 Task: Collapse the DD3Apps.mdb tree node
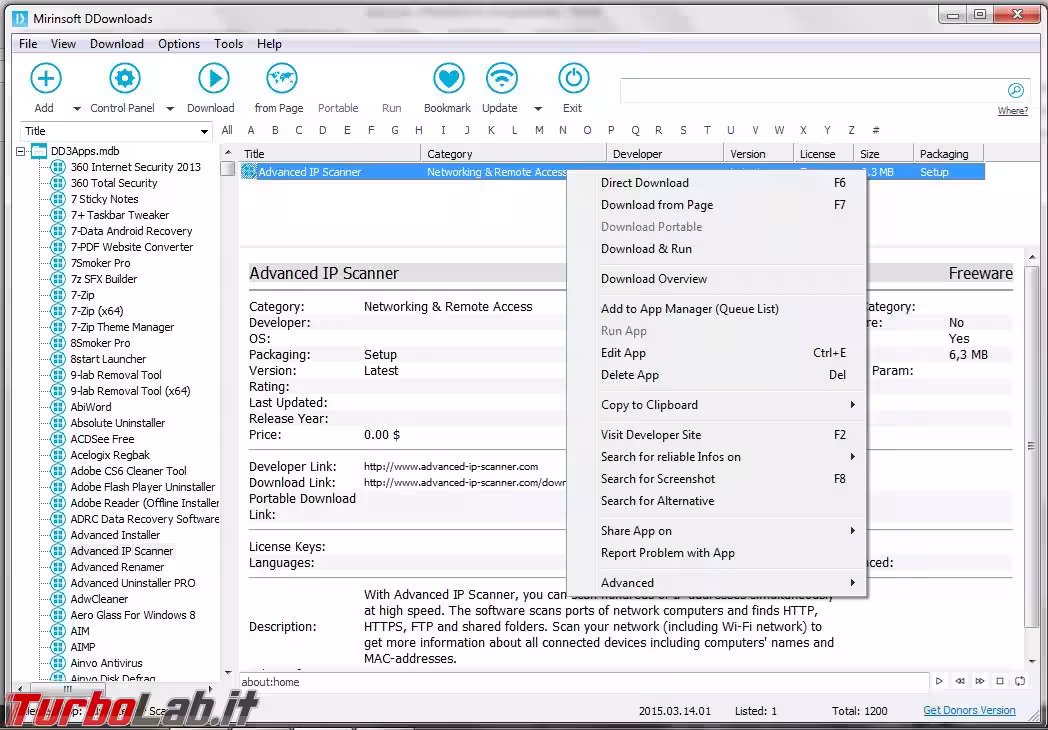click(21, 151)
